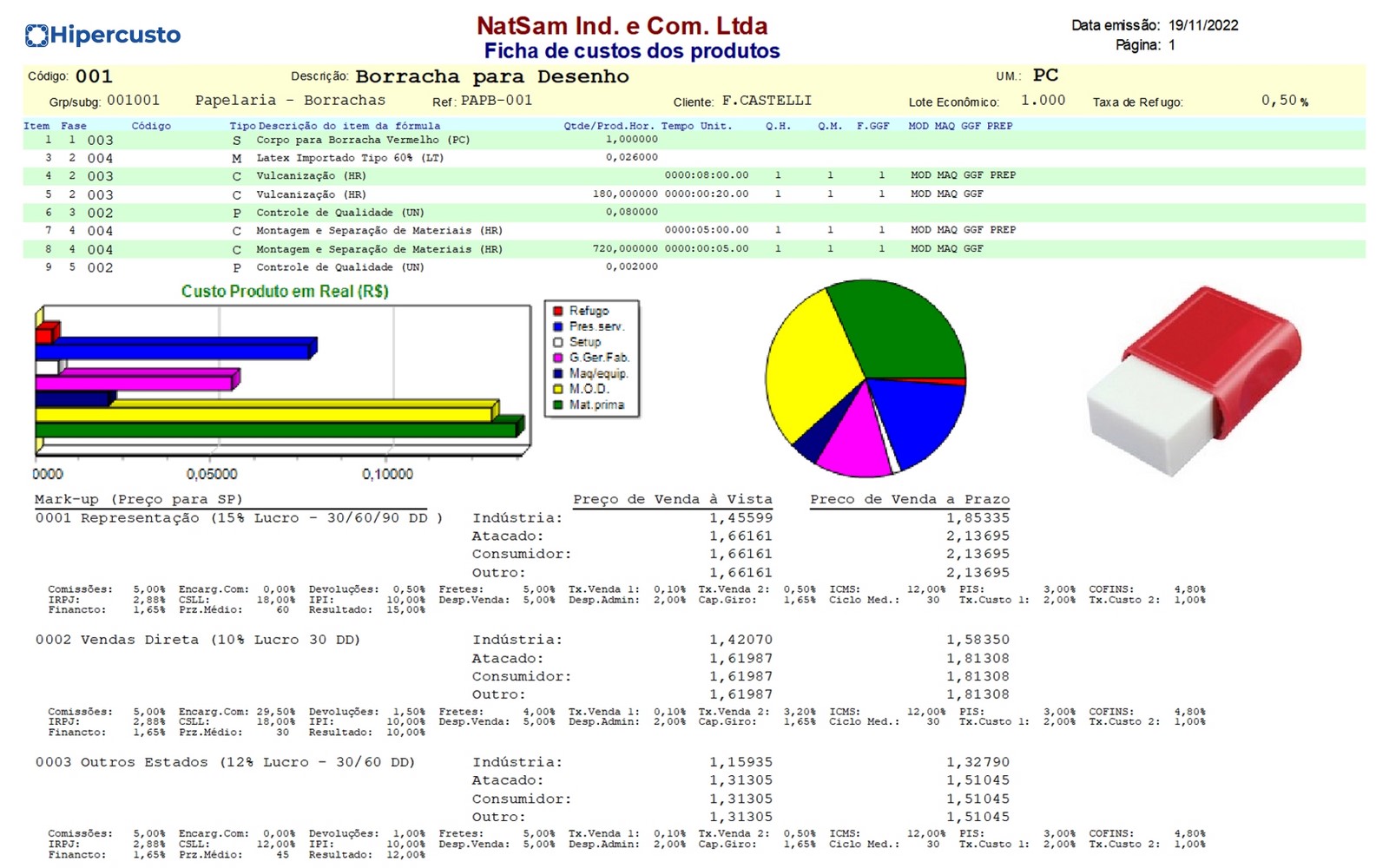Click the blue bar in the bar chart
Image resolution: width=1389 pixels, height=868 pixels.
point(175,349)
